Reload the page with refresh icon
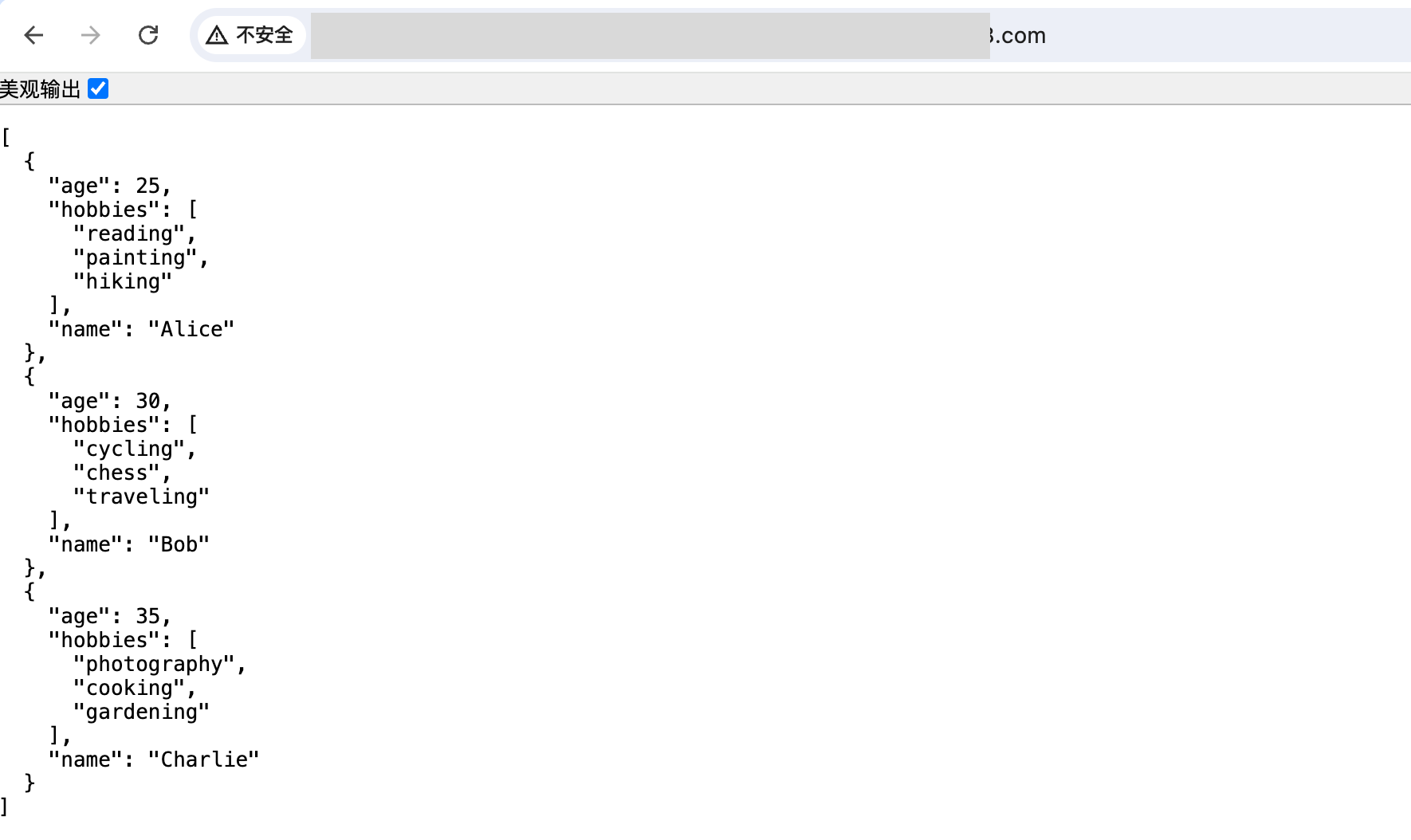Screen dimensions: 1411x840 tap(148, 35)
